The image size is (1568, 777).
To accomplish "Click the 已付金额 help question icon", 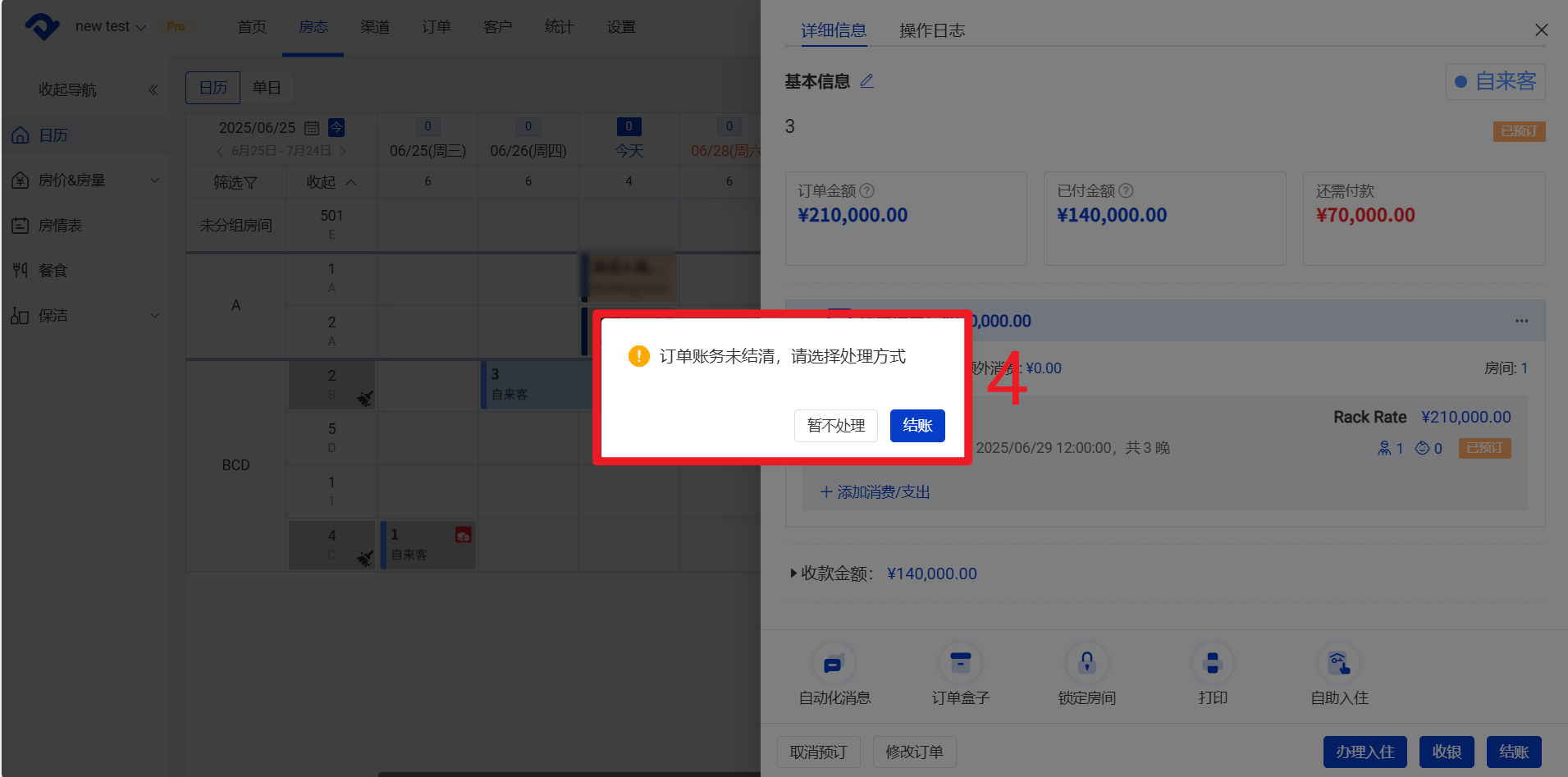I will (x=1127, y=191).
